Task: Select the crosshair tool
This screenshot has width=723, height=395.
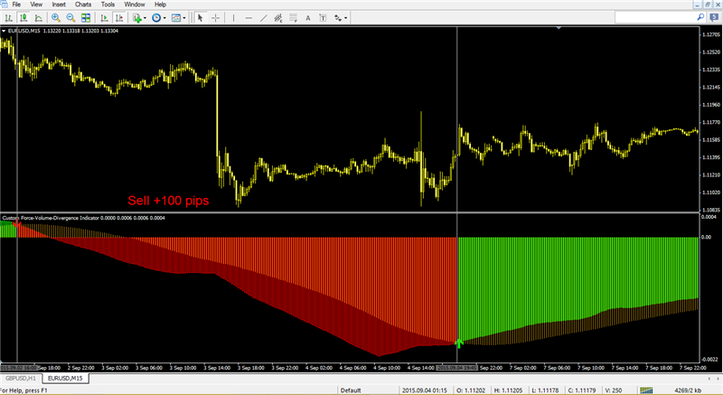Action: coord(215,18)
